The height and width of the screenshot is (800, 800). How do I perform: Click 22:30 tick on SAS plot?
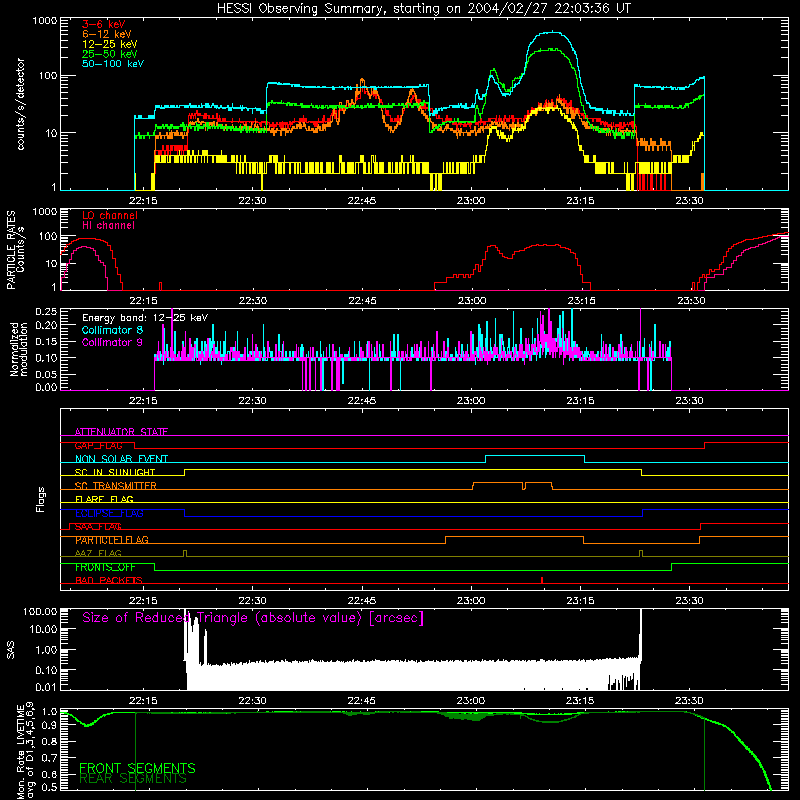point(253,701)
